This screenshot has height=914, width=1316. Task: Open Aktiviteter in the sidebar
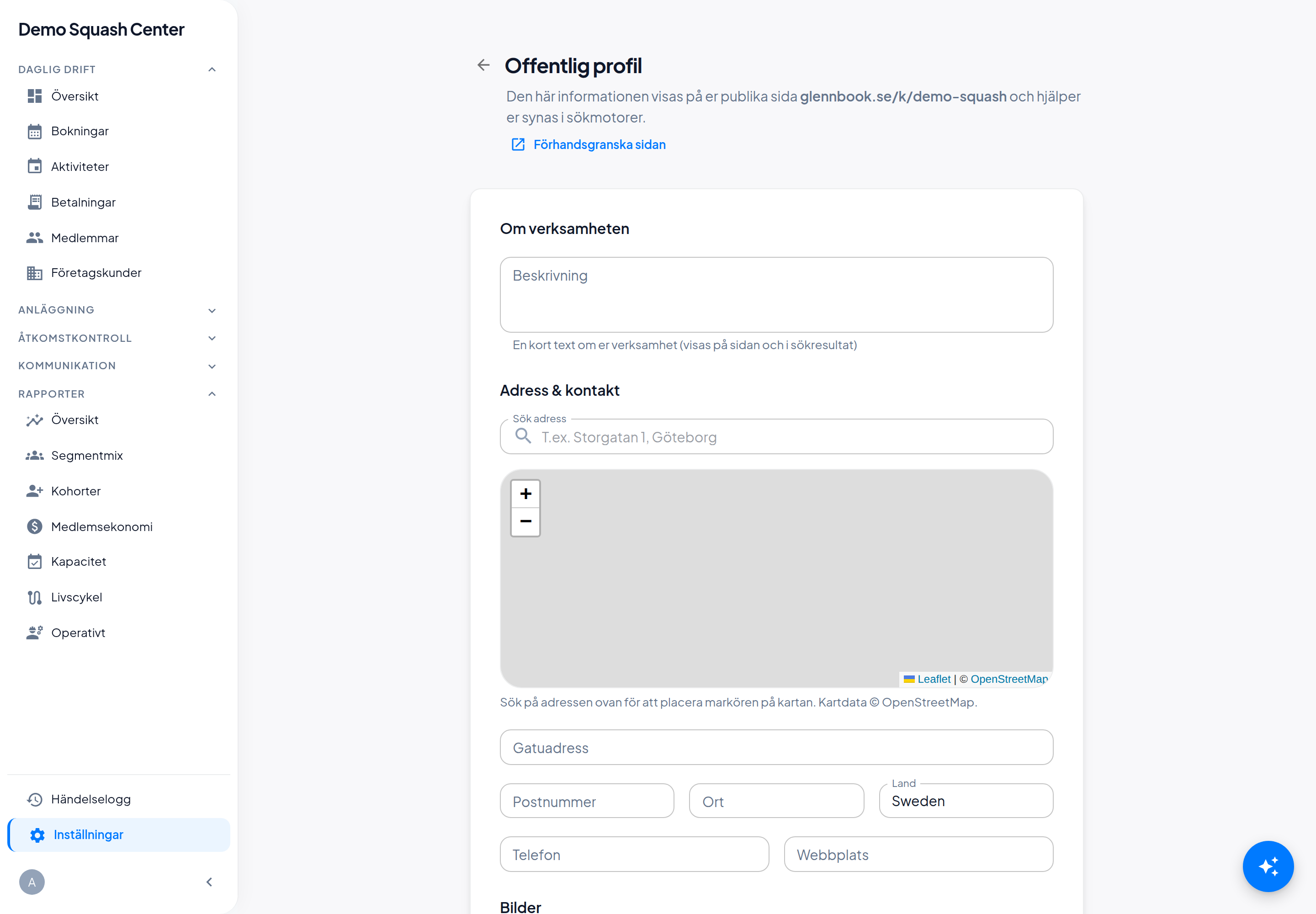tap(118, 167)
